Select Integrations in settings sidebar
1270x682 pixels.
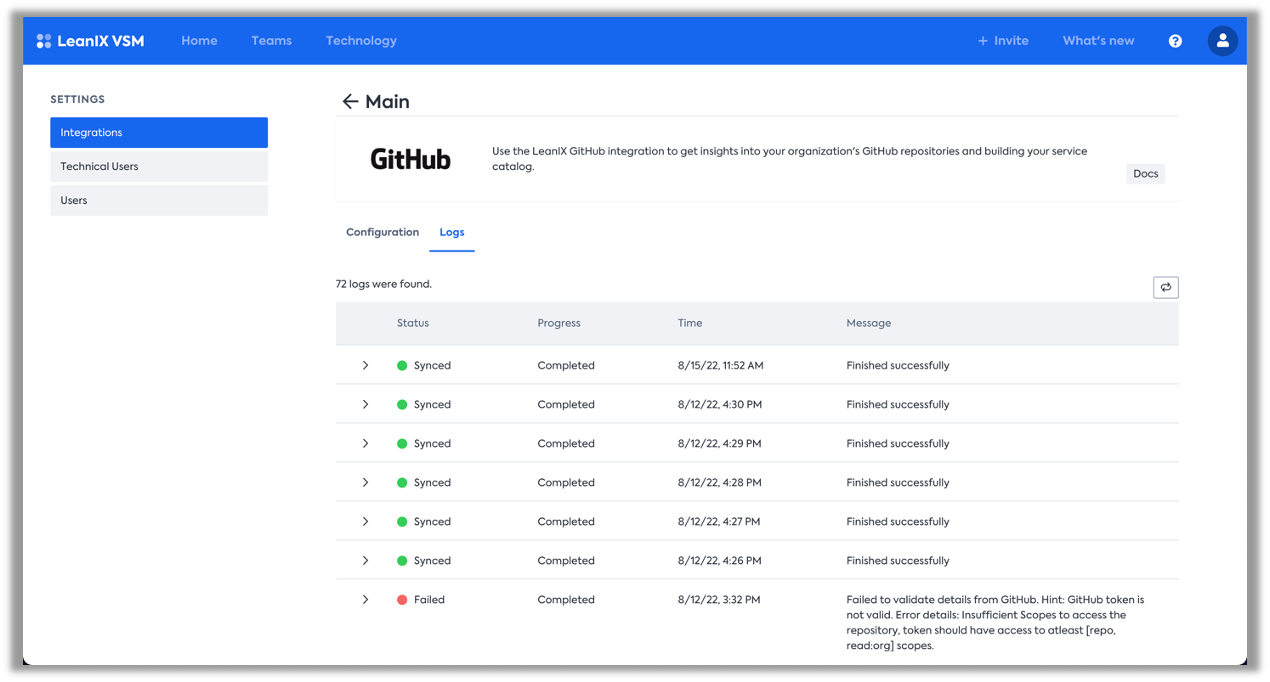159,133
